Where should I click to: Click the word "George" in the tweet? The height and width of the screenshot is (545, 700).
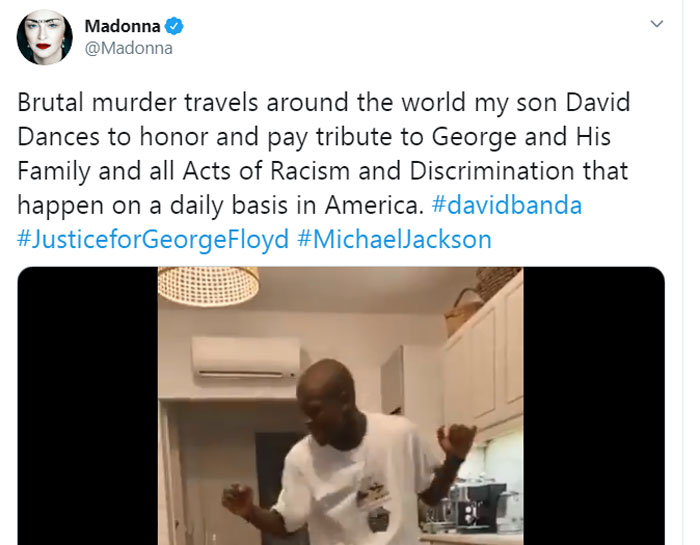(474, 137)
